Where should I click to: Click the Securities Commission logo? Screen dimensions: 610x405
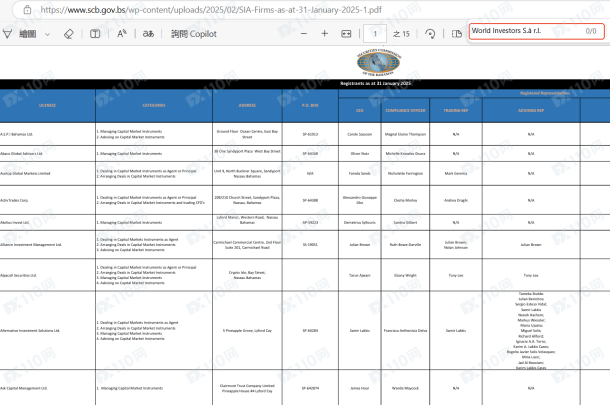[x=378, y=62]
